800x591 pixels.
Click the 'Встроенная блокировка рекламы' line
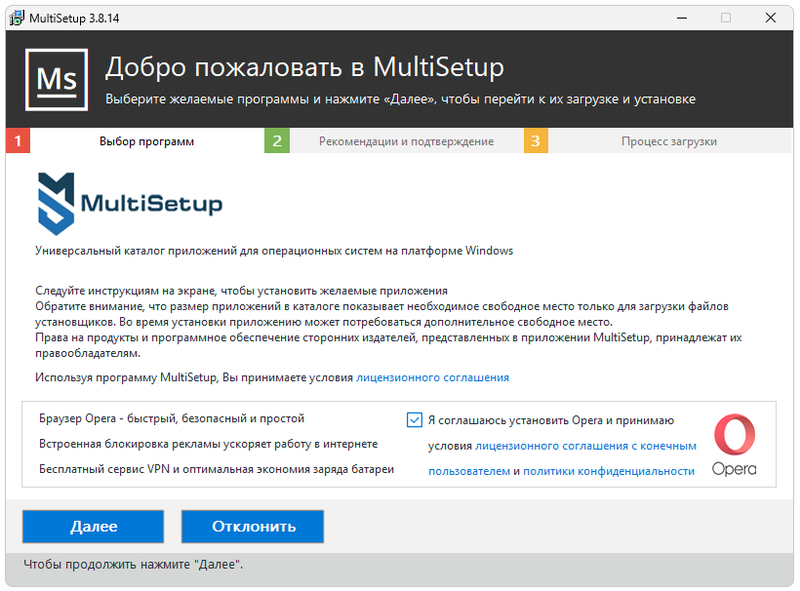[208, 444]
